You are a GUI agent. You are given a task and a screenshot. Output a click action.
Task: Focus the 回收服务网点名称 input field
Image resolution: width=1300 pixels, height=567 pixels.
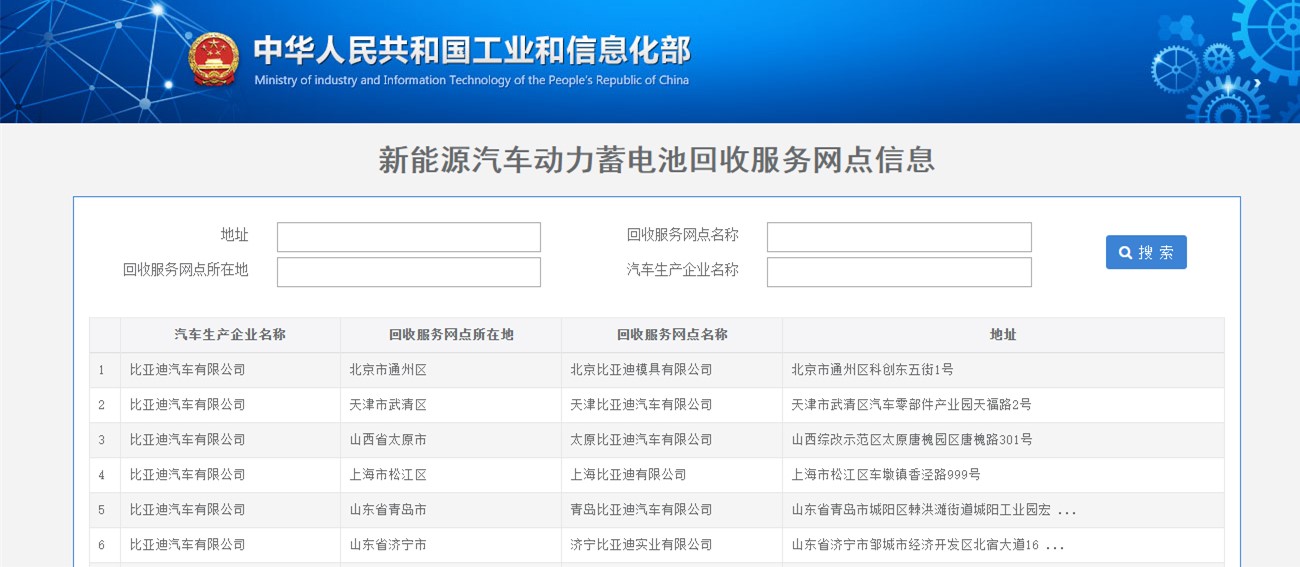[899, 237]
